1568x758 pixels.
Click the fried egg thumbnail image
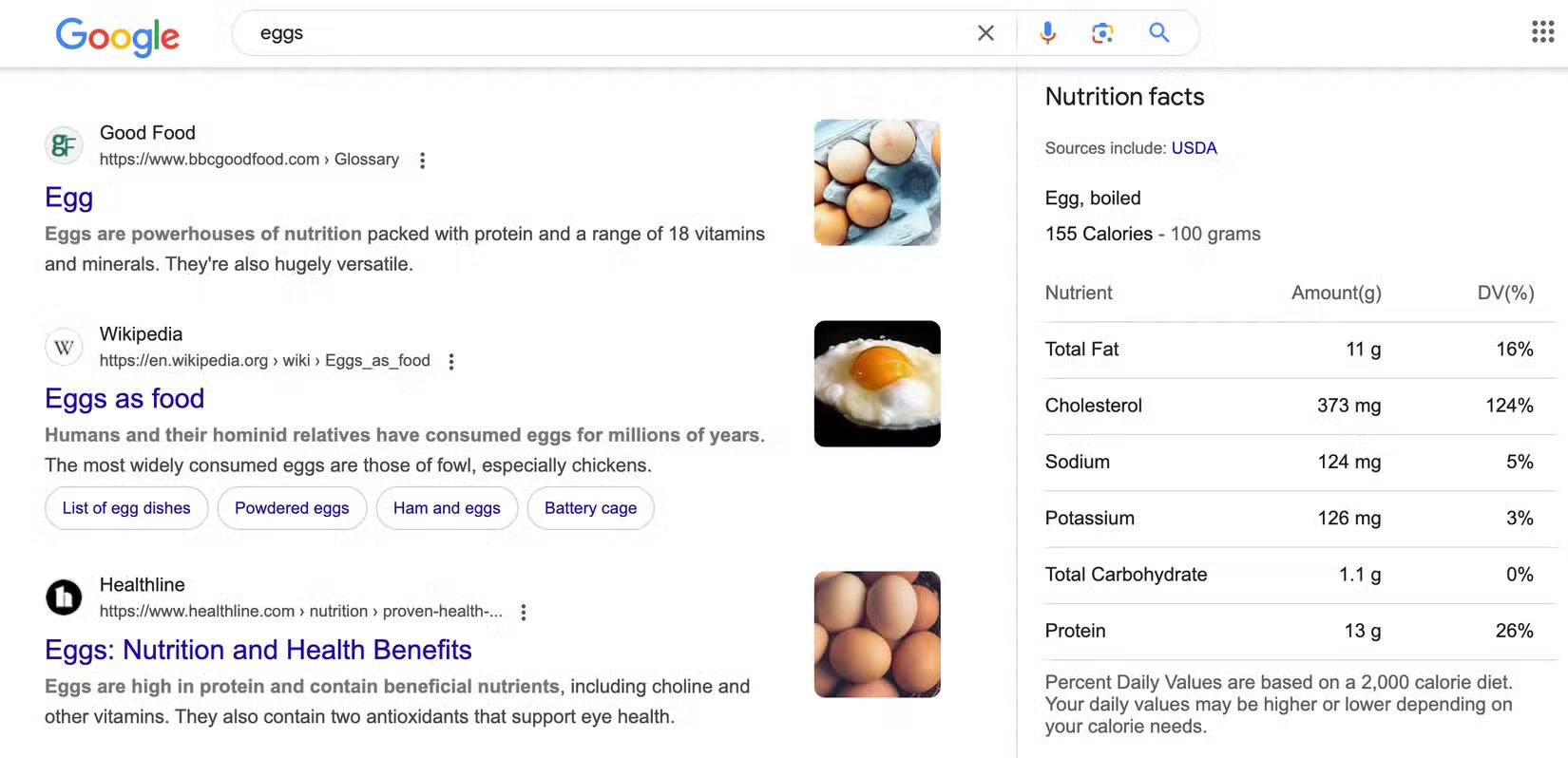point(877,384)
